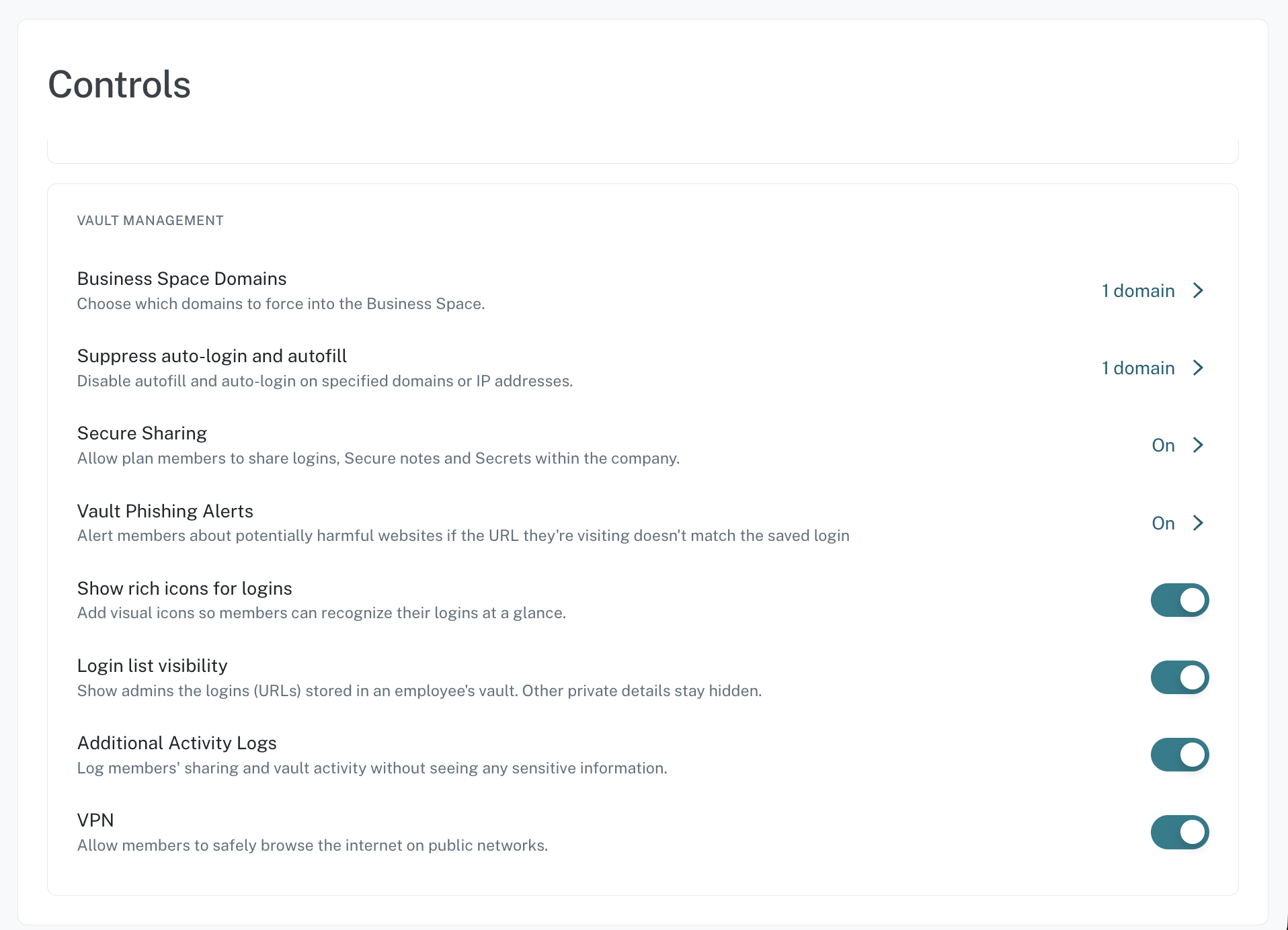1288x930 pixels.
Task: Click the Secure Sharing chevron arrow
Action: [1198, 445]
